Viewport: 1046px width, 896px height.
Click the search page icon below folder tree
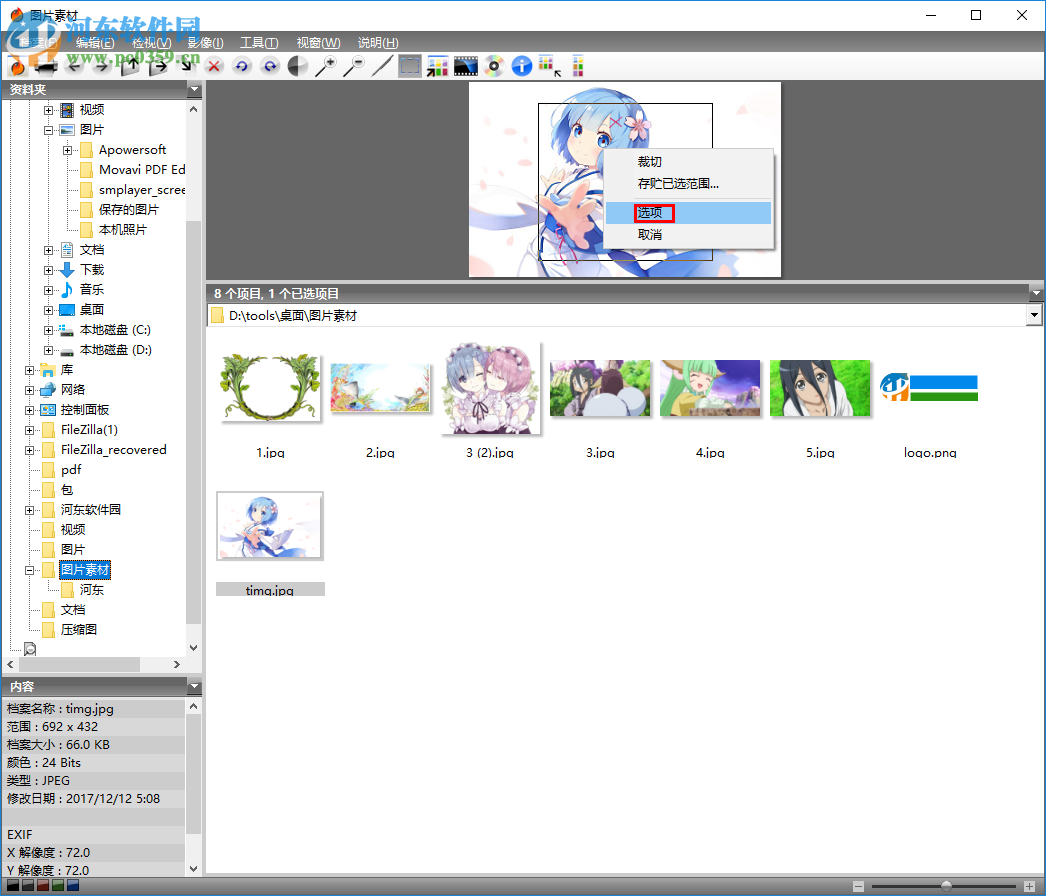[x=30, y=648]
